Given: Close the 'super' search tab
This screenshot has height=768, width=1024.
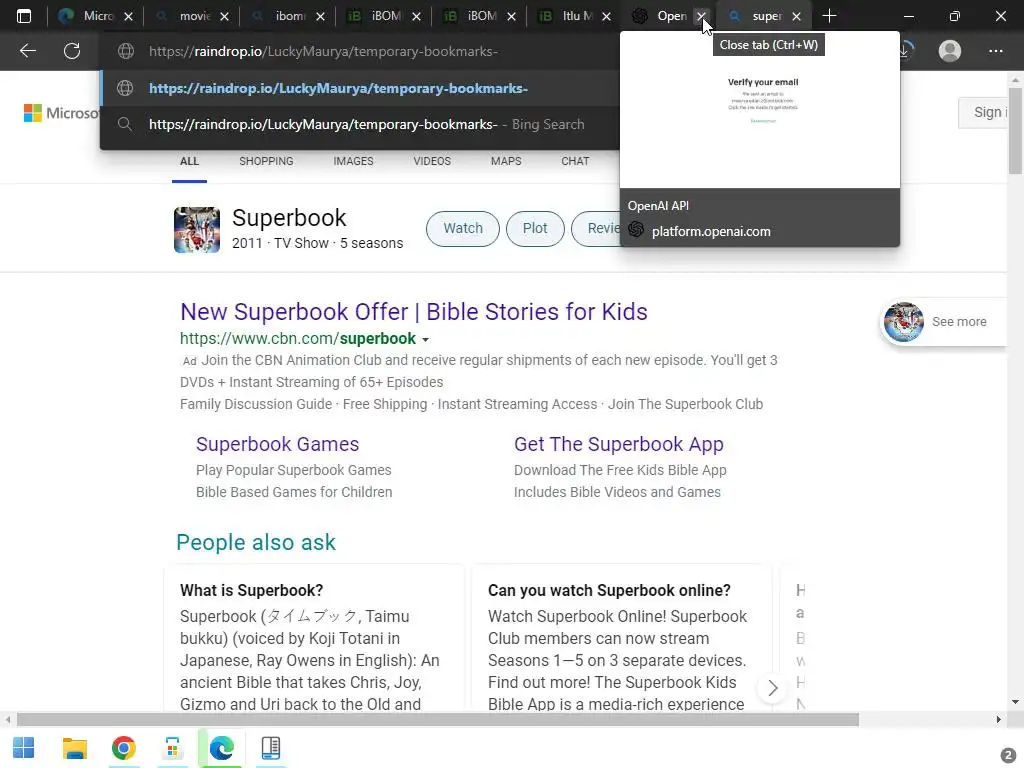Looking at the screenshot, I should coord(796,16).
